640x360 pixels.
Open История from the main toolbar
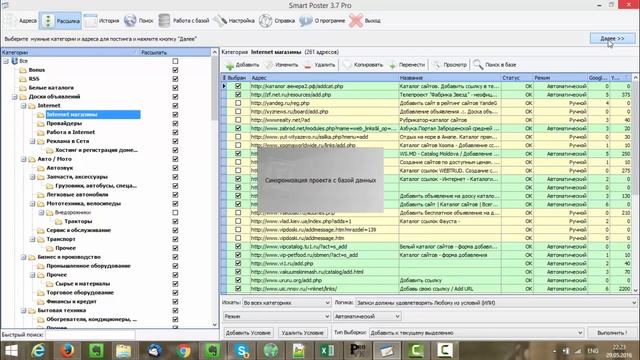102,20
